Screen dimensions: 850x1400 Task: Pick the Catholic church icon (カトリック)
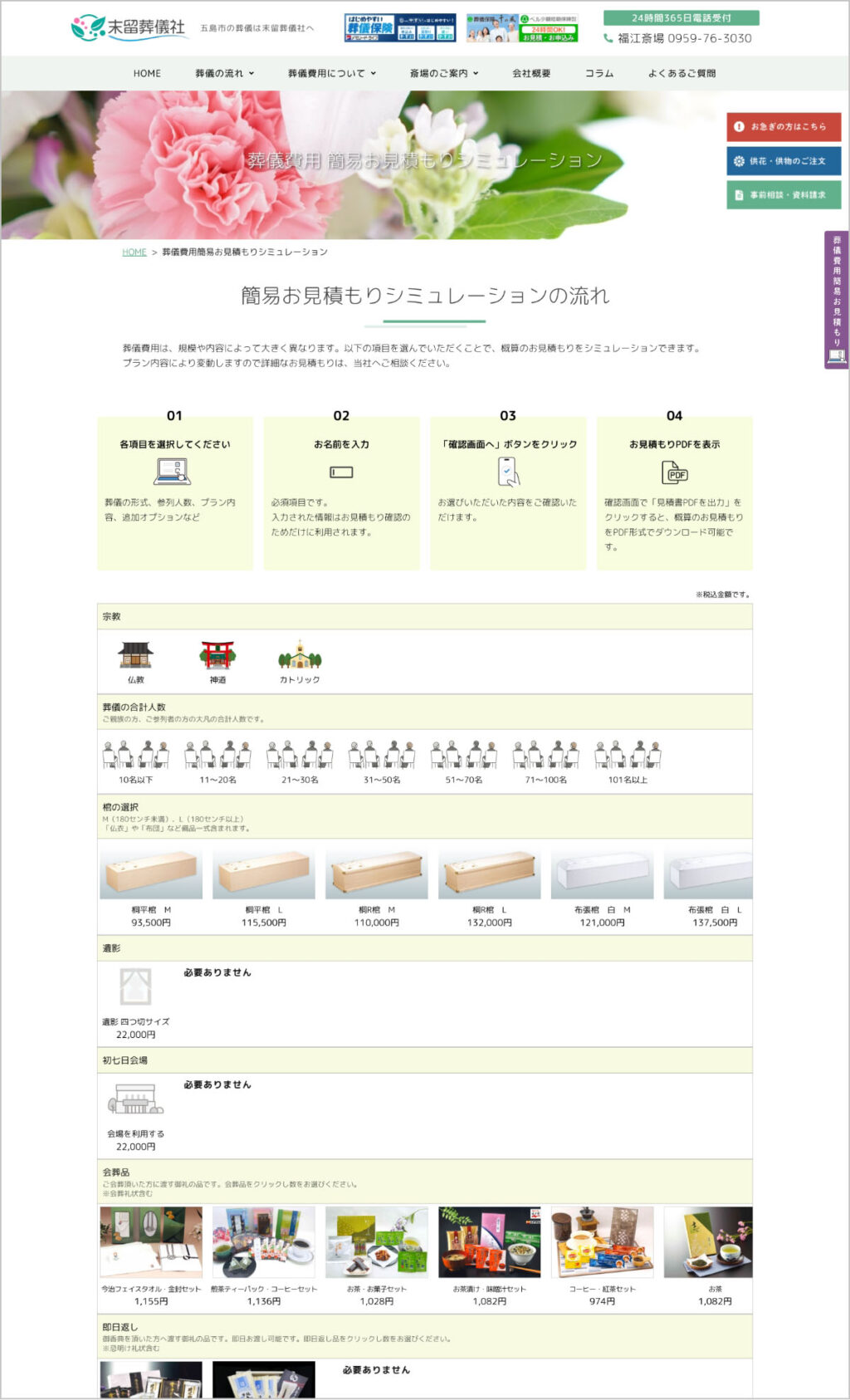300,655
